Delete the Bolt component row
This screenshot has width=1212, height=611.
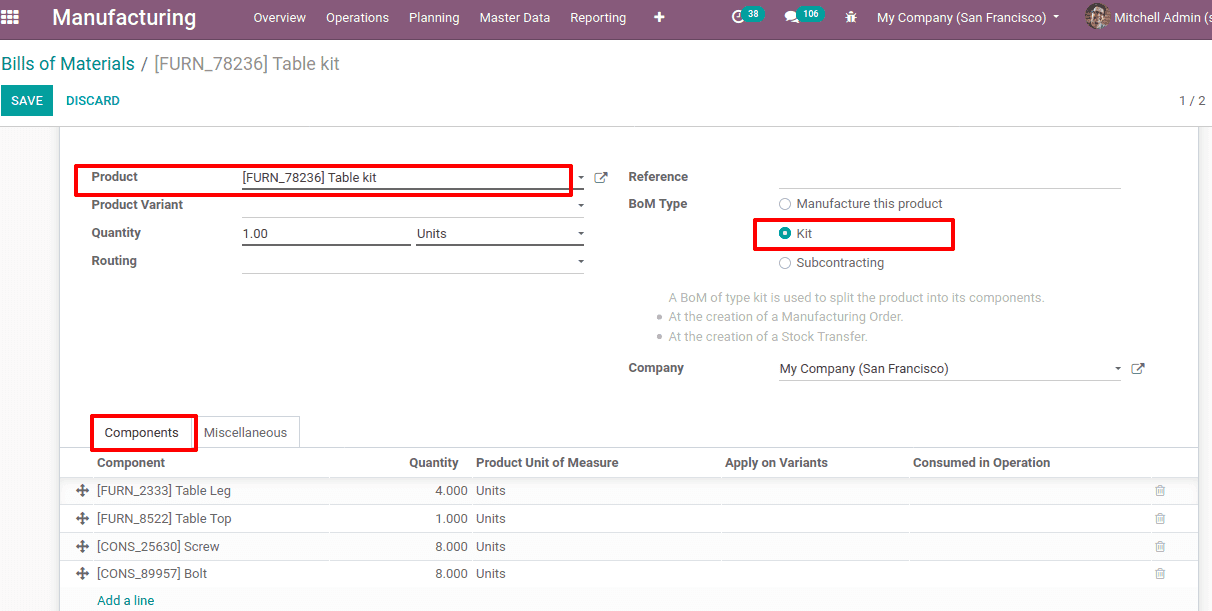tap(1160, 574)
